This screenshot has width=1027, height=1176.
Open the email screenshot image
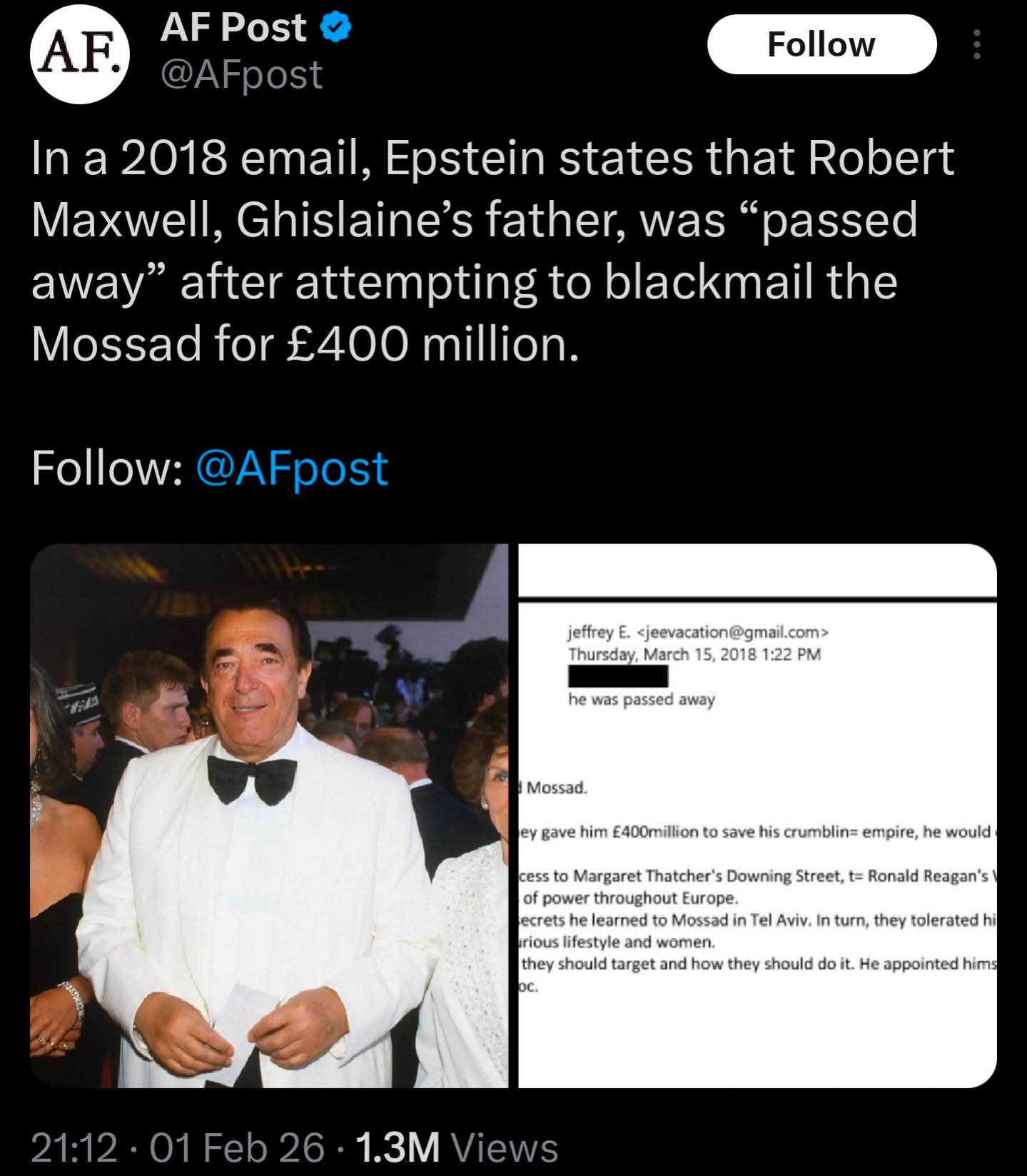click(757, 815)
